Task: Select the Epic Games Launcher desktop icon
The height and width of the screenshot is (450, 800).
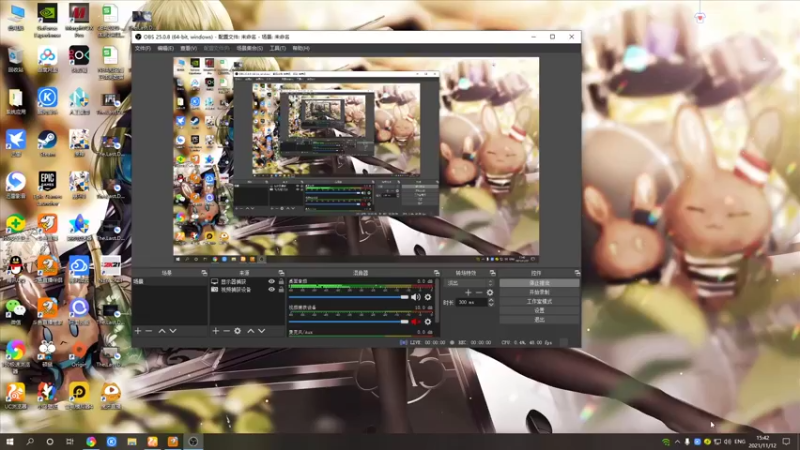Action: (47, 188)
